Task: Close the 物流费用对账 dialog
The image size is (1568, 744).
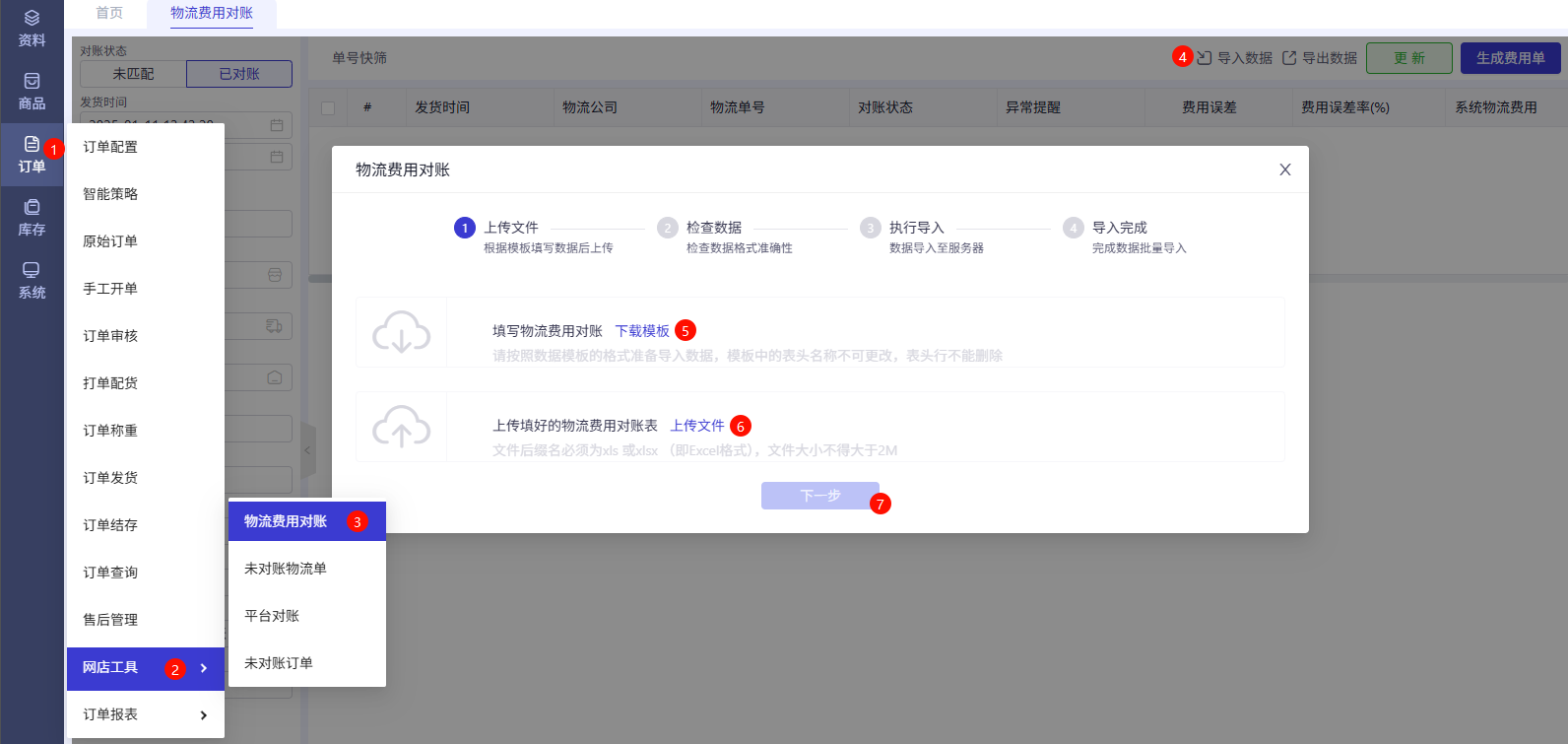Action: (x=1284, y=169)
